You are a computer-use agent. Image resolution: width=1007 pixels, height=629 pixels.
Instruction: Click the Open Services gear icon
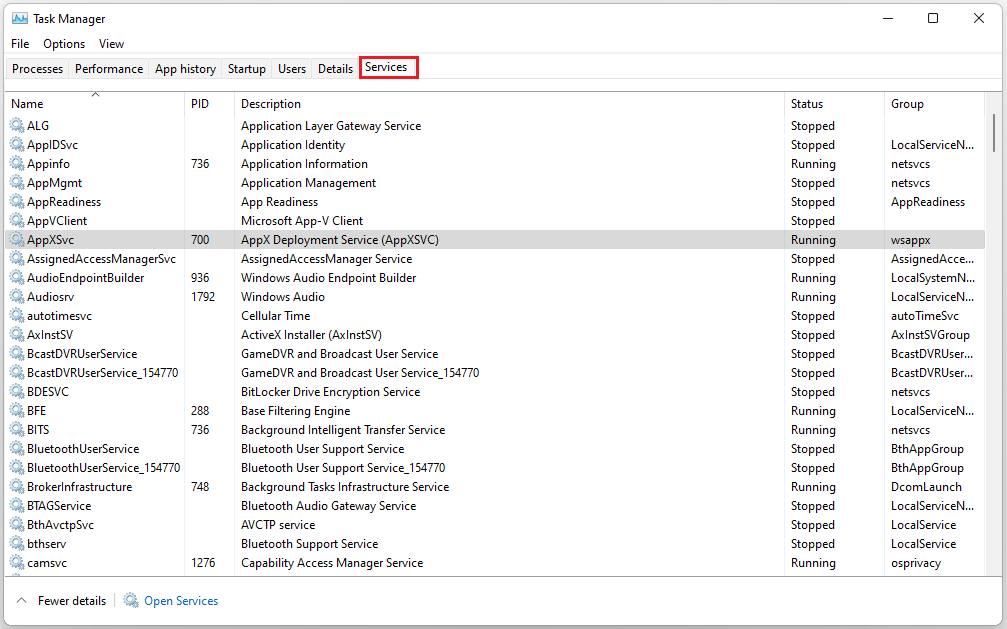[131, 601]
